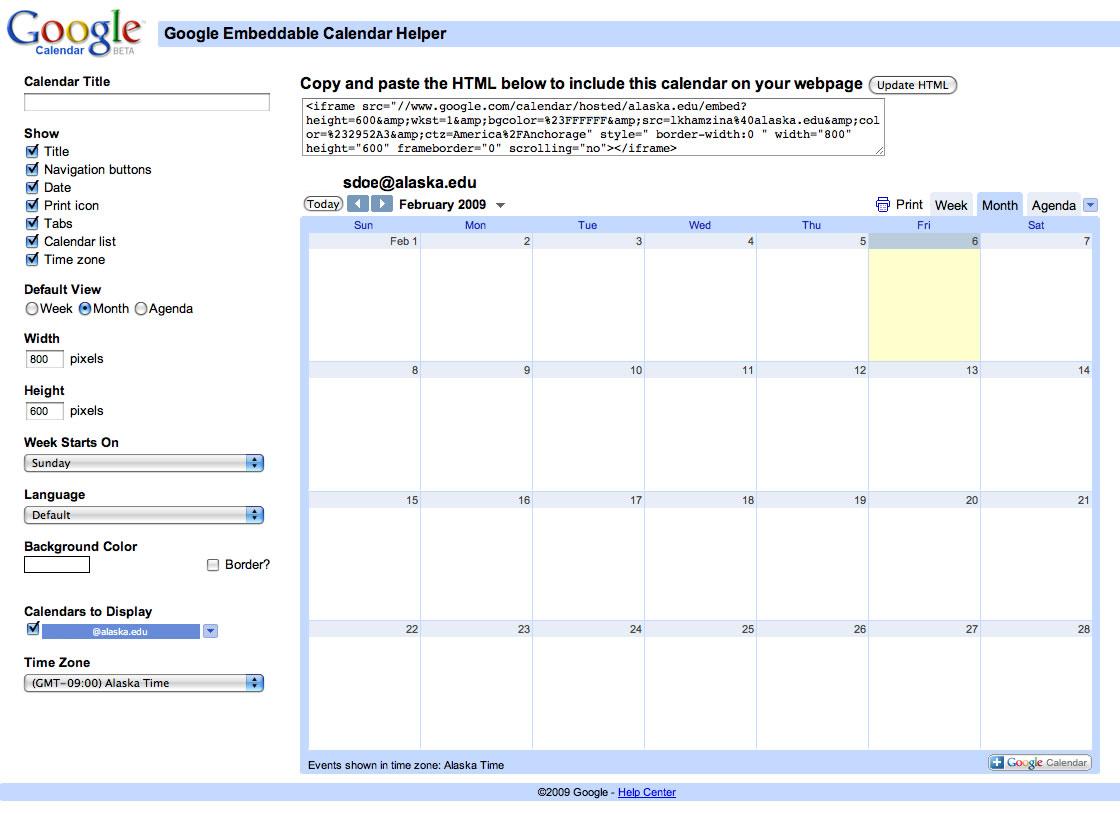Open the Time Zone dropdown

144,683
